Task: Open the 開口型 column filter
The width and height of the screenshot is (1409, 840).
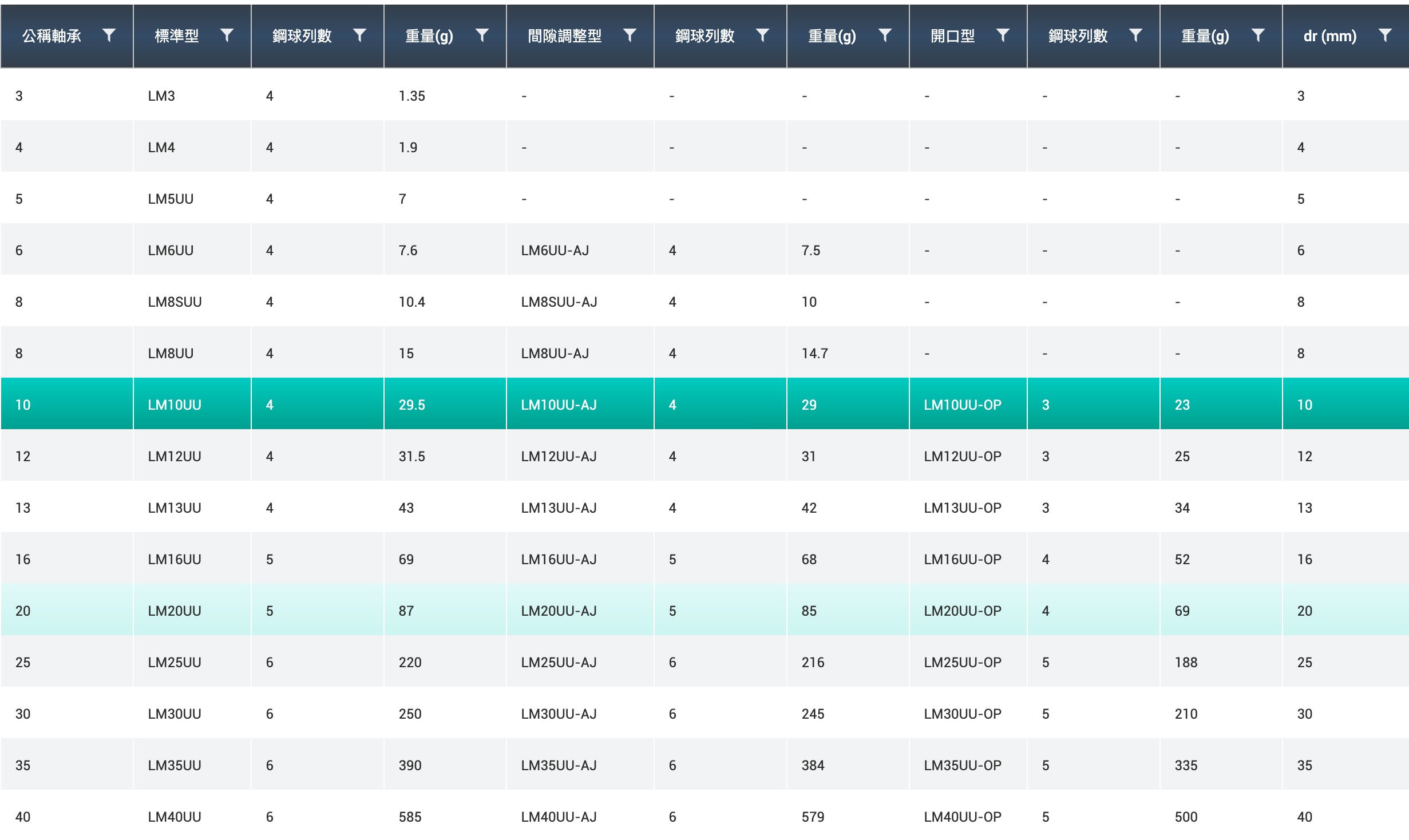Action: pyautogui.click(x=1003, y=35)
